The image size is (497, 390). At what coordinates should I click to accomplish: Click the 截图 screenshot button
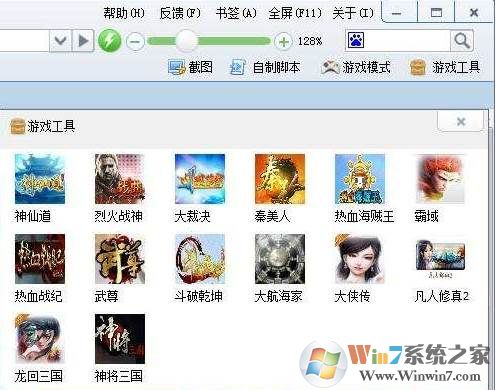(190, 67)
